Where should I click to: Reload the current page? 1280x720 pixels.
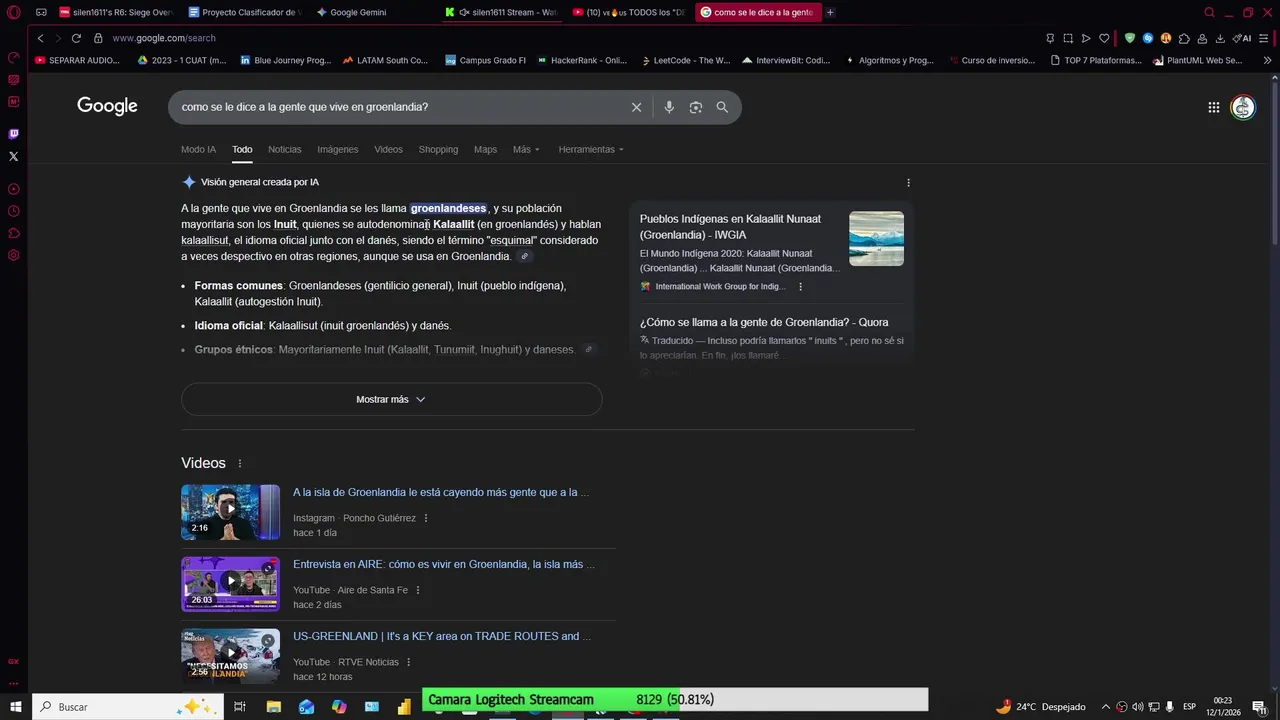tap(76, 38)
